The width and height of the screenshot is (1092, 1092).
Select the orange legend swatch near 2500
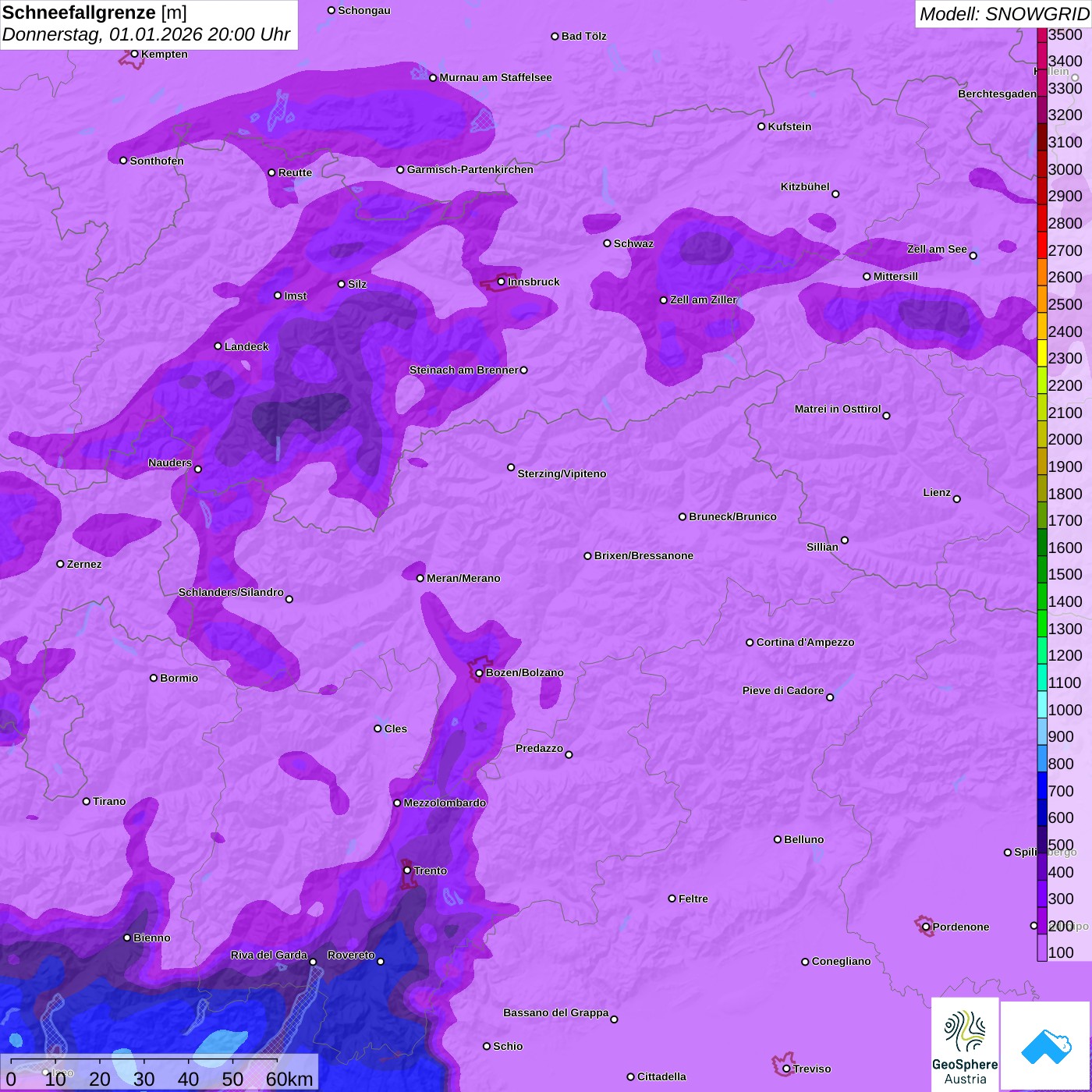tap(1042, 298)
